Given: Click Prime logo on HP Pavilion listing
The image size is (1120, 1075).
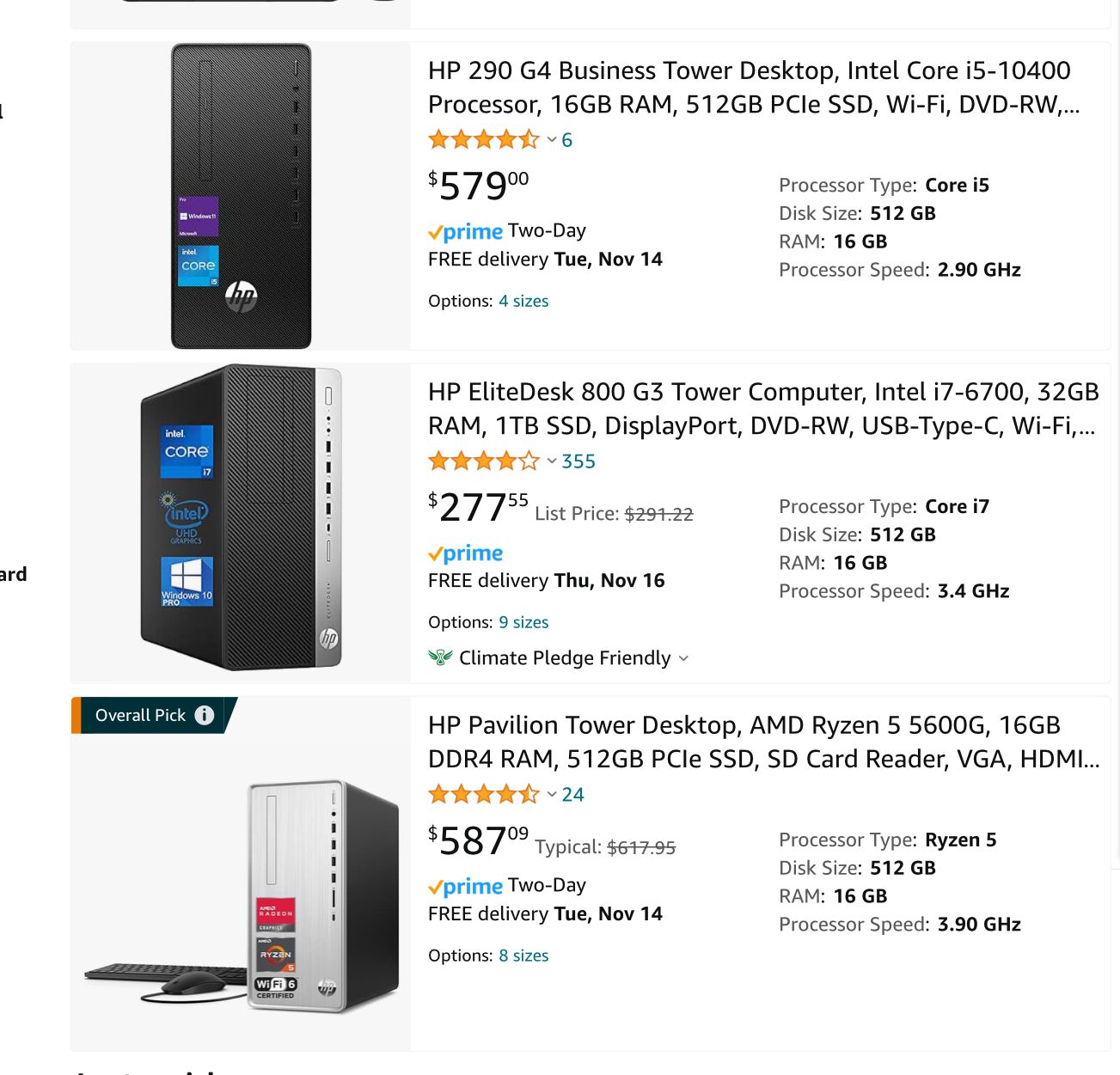Looking at the screenshot, I should click(466, 887).
